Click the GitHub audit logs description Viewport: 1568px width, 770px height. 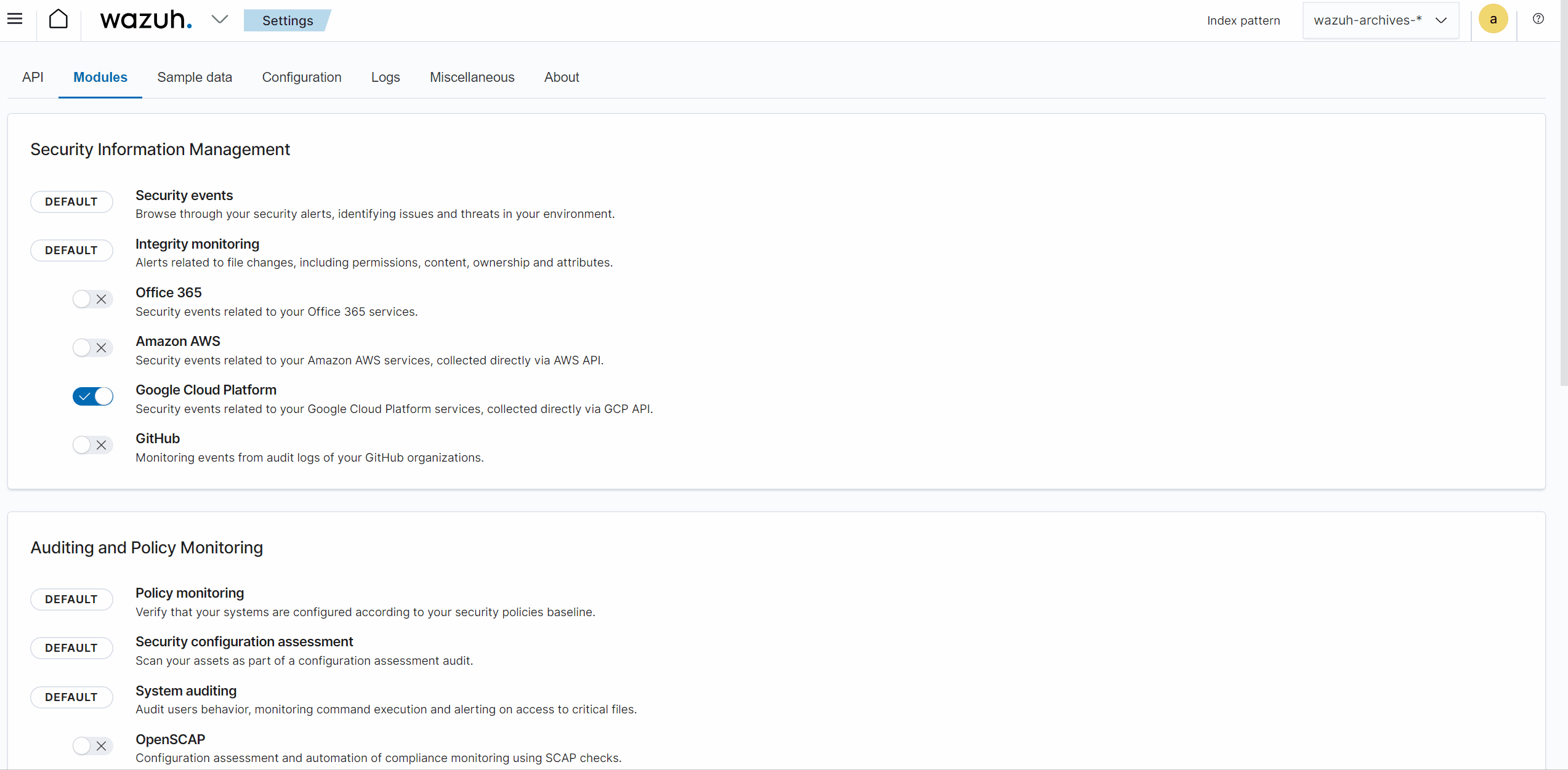coord(310,457)
